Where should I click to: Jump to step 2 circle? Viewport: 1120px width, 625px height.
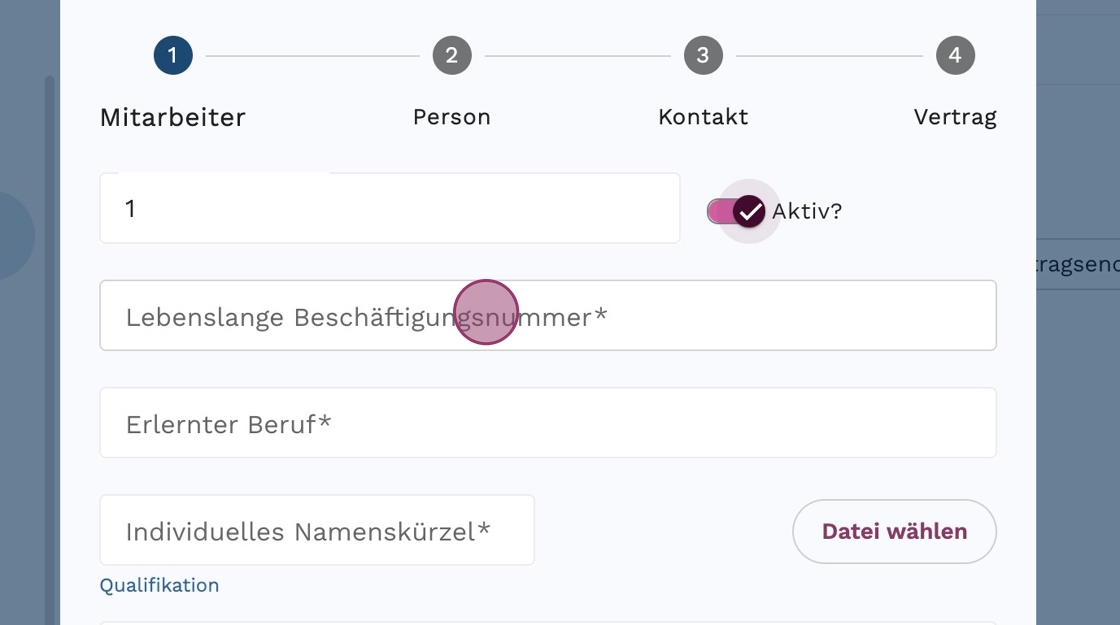pos(452,55)
